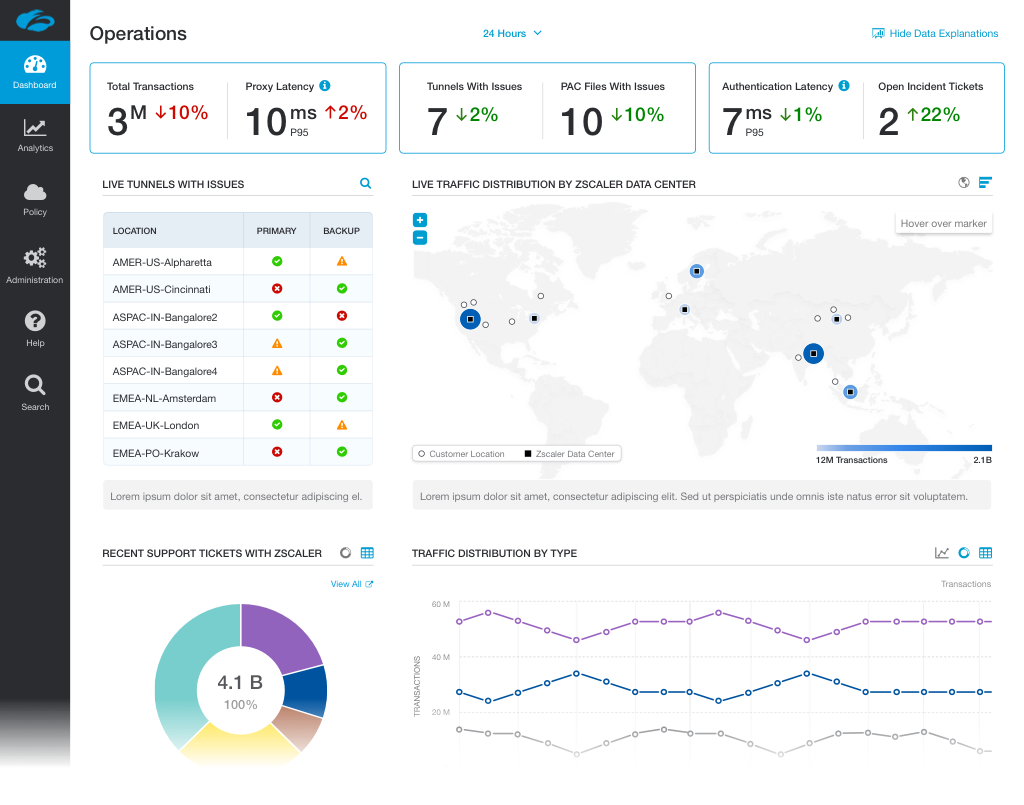Image resolution: width=1024 pixels, height=805 pixels.
Task: Open the Analytics section in sidebar
Action: coord(35,135)
